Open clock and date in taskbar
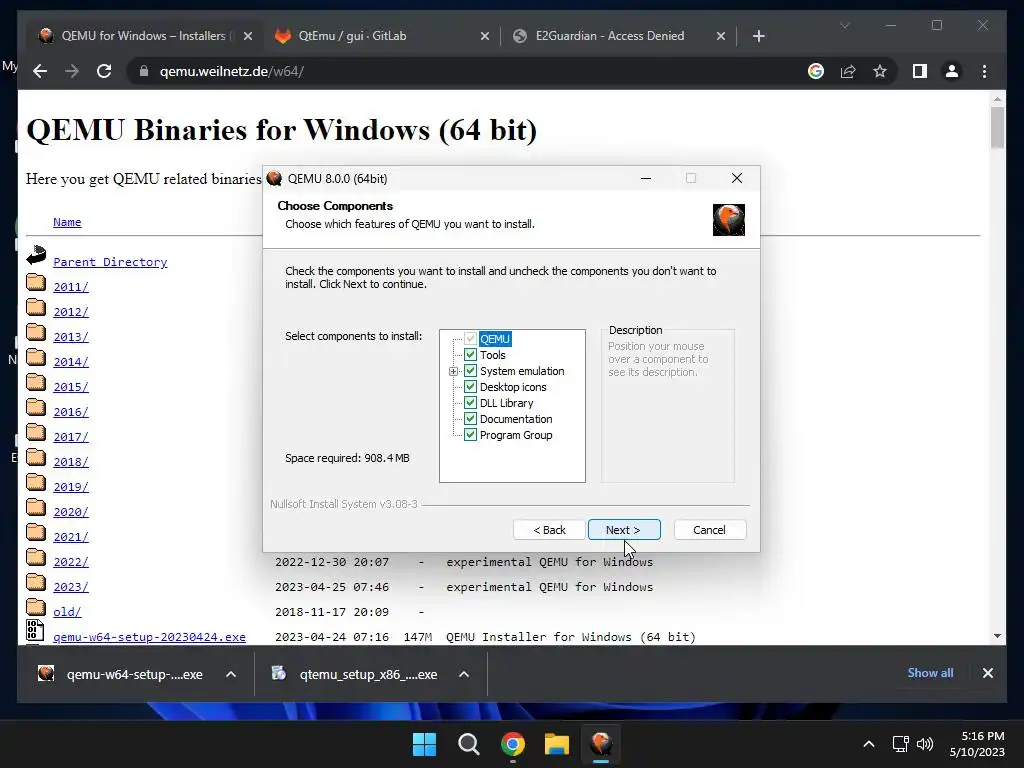The height and width of the screenshot is (768, 1024). [x=977, y=744]
